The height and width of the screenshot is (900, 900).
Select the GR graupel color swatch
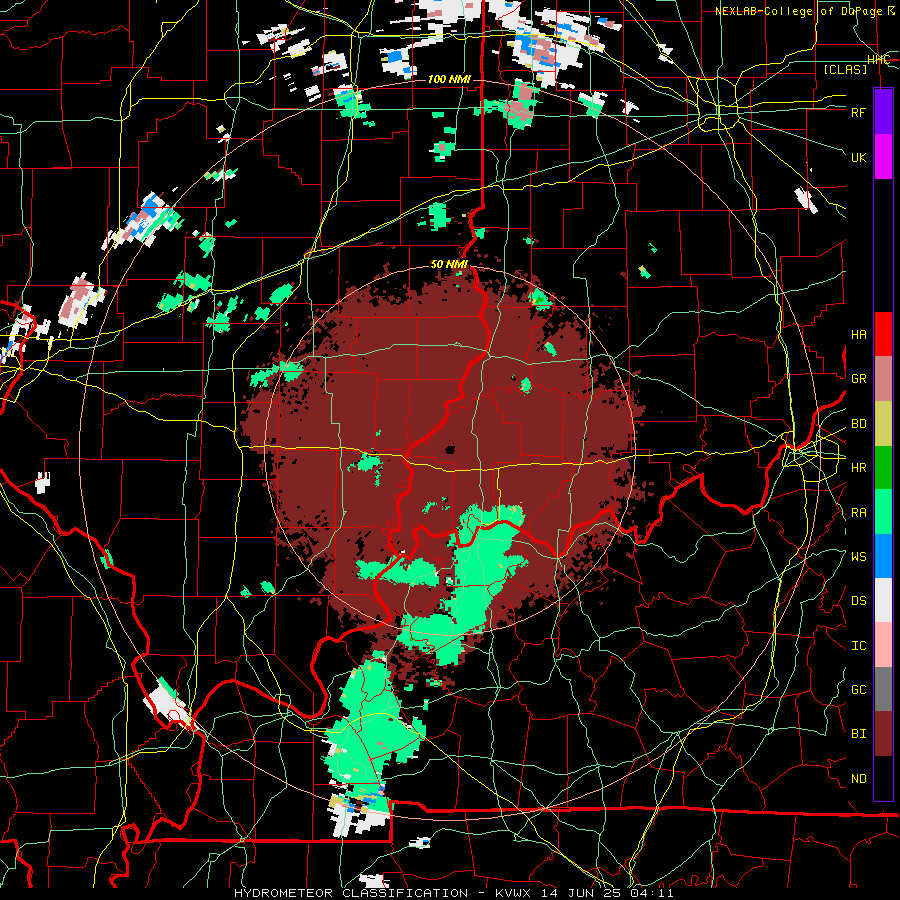click(x=883, y=379)
